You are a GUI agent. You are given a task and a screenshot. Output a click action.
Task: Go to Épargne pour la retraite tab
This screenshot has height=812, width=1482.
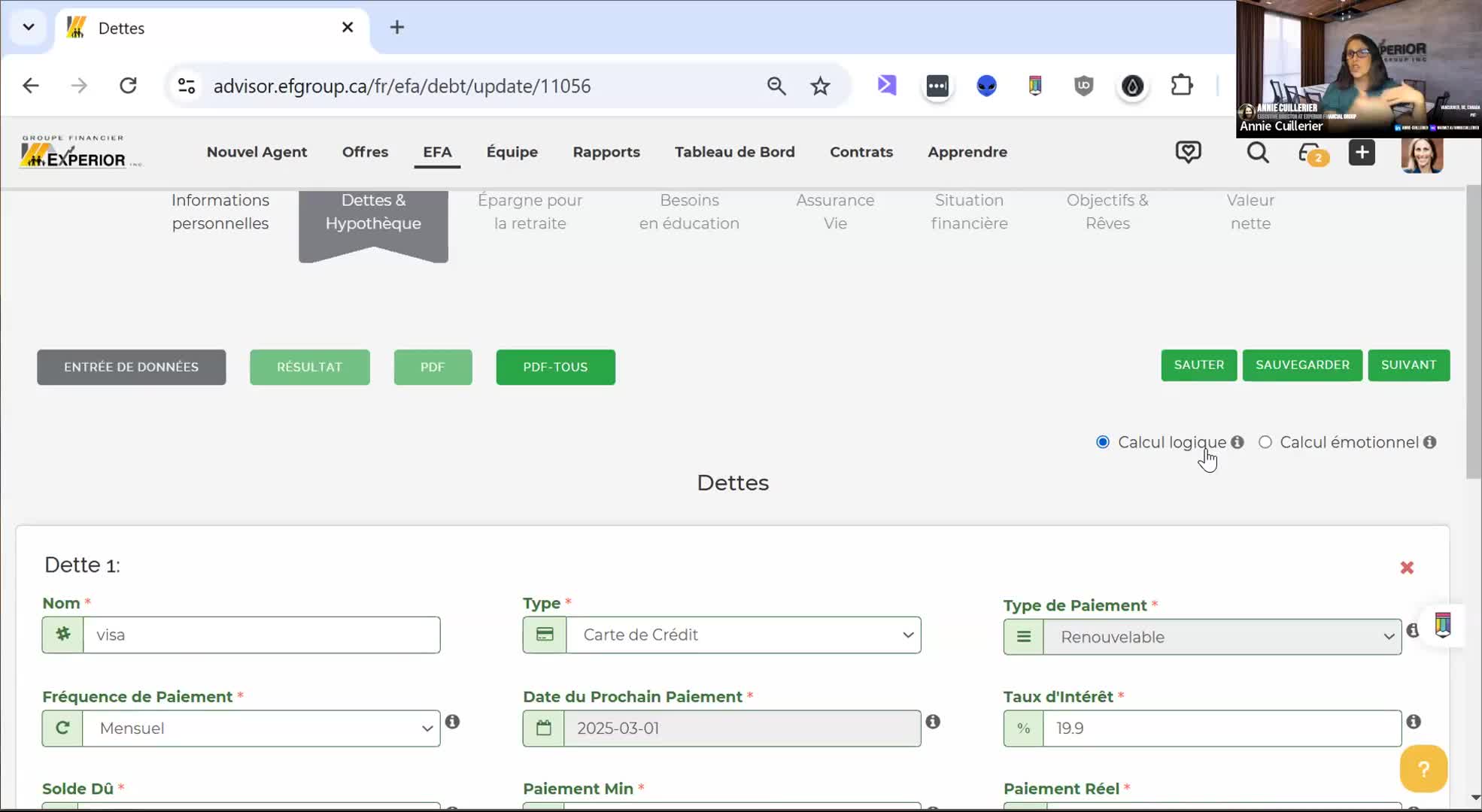tap(530, 212)
